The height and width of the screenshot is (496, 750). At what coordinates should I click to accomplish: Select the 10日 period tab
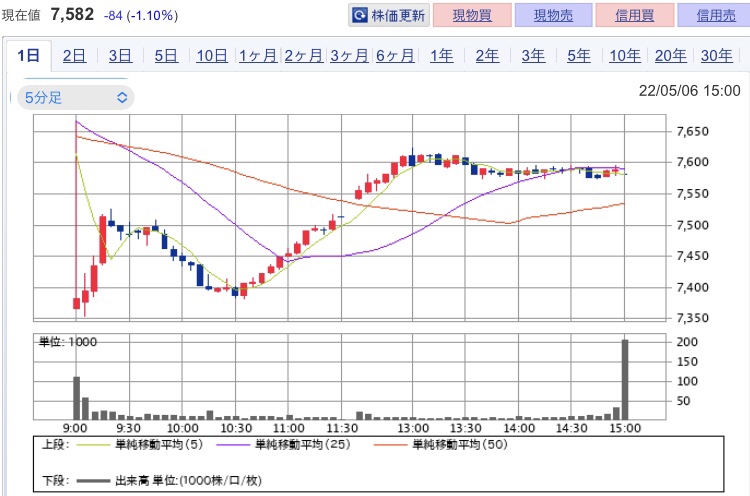click(212, 56)
